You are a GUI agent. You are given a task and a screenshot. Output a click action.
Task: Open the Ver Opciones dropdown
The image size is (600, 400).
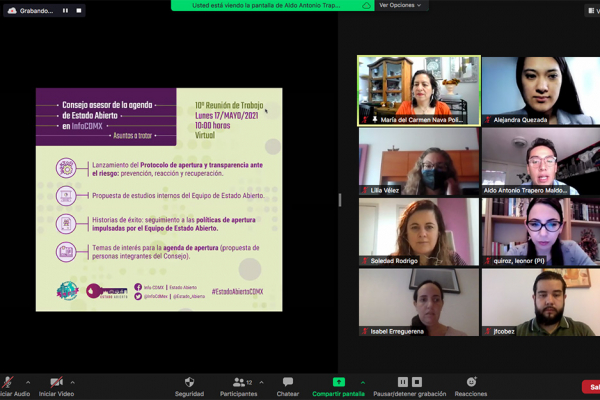click(x=400, y=5)
